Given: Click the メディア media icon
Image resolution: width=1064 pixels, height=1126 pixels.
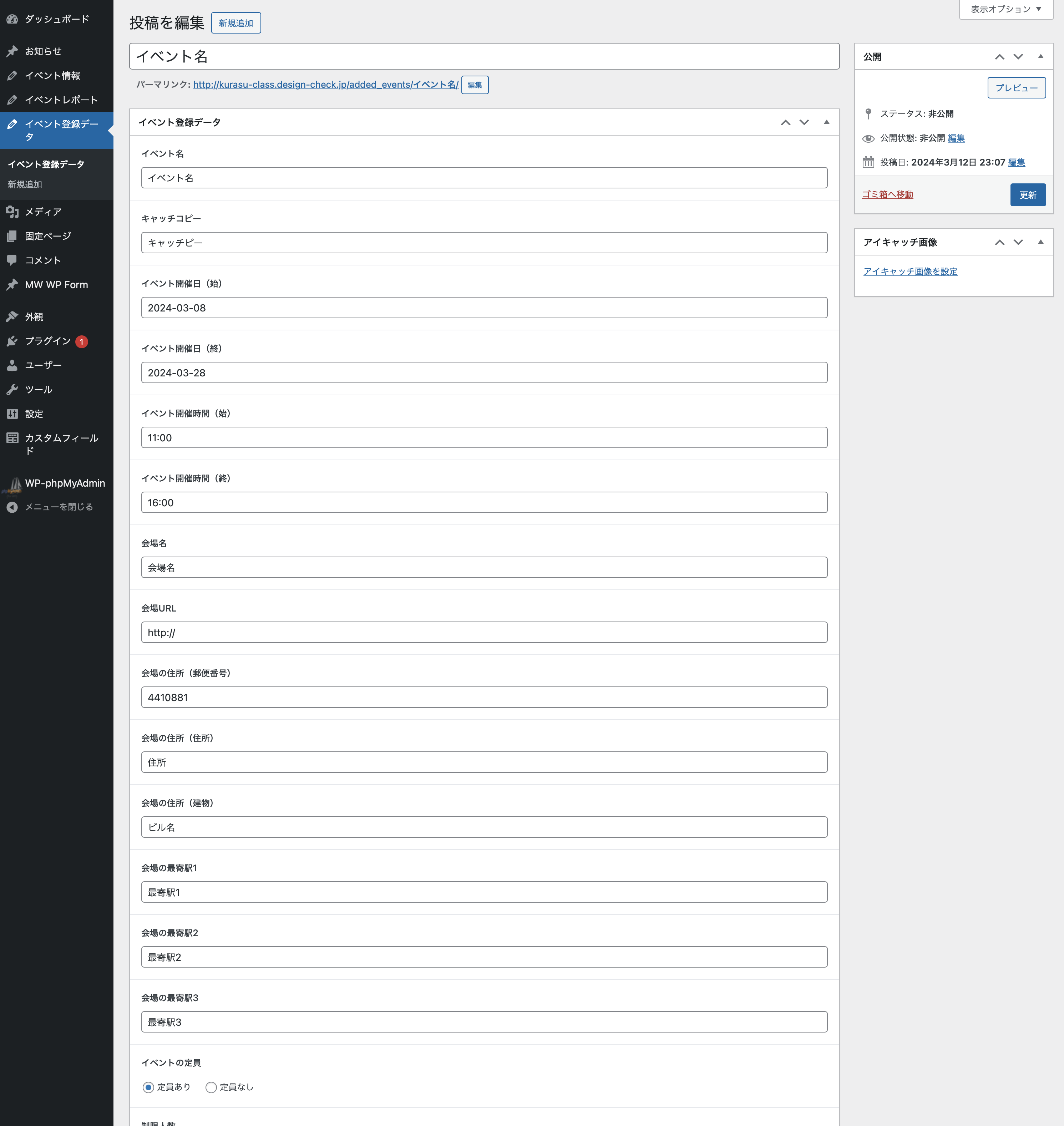Looking at the screenshot, I should point(12,212).
